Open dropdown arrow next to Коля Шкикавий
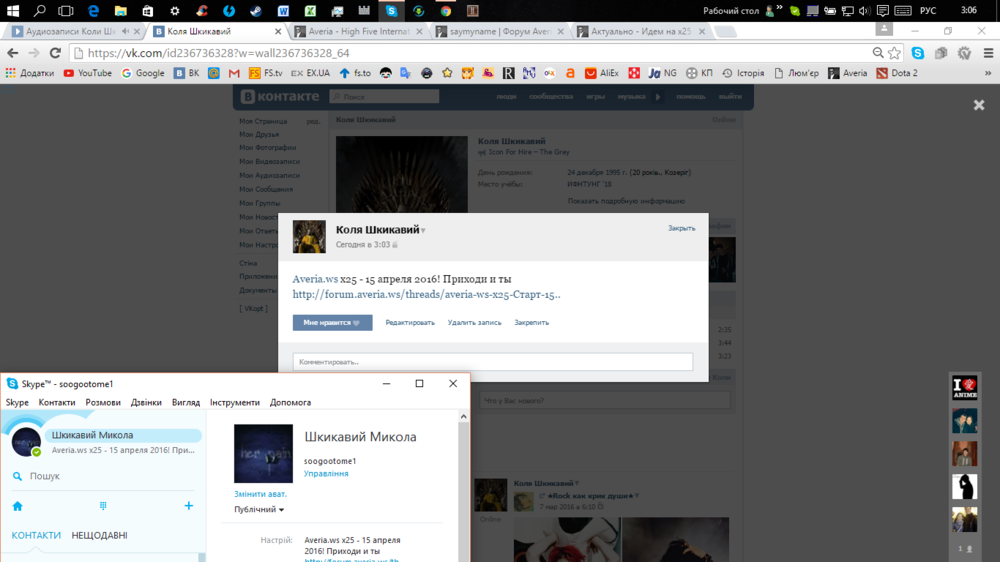The image size is (1000, 562). 423,231
